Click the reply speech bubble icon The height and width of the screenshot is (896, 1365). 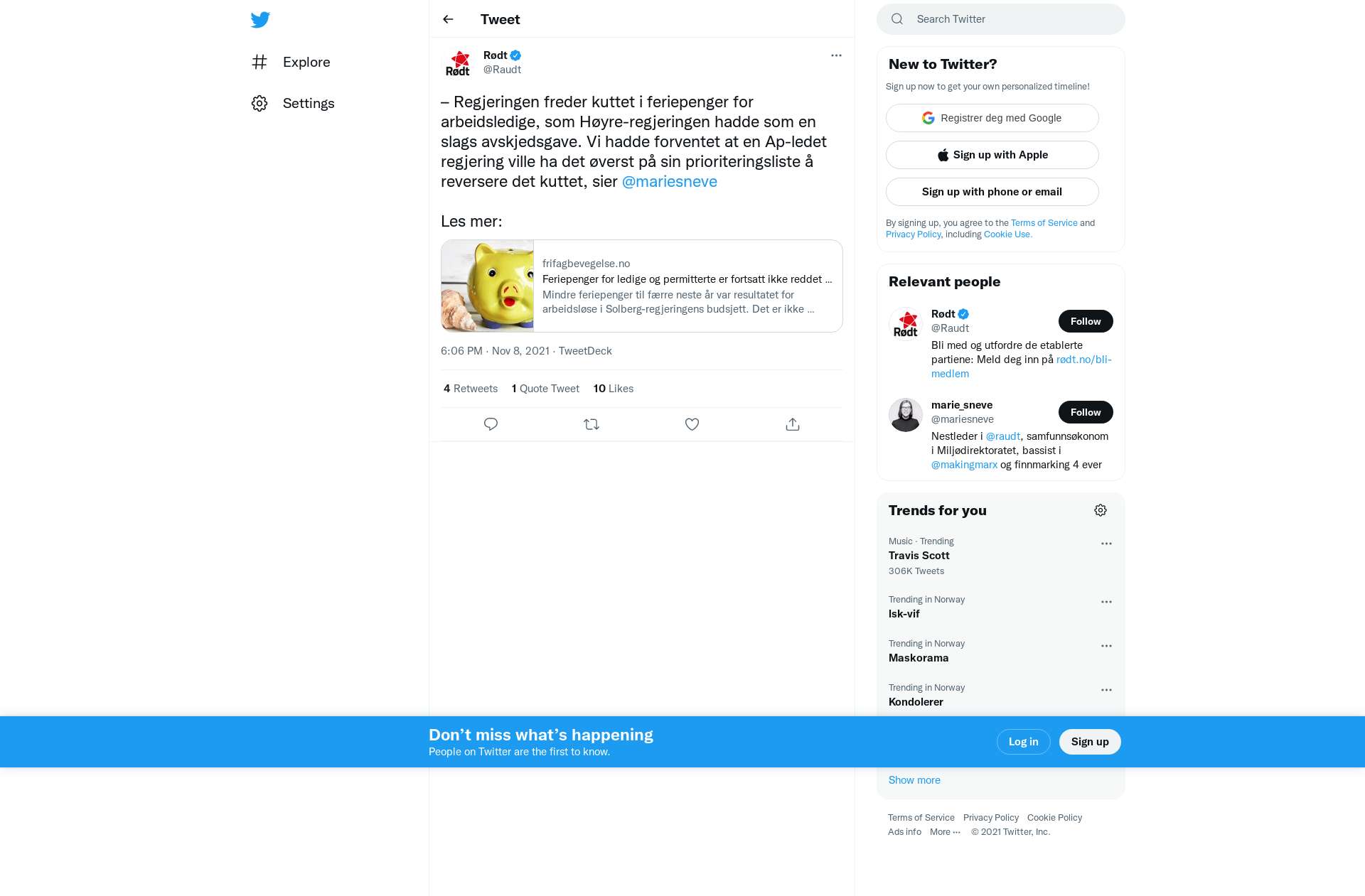(491, 424)
